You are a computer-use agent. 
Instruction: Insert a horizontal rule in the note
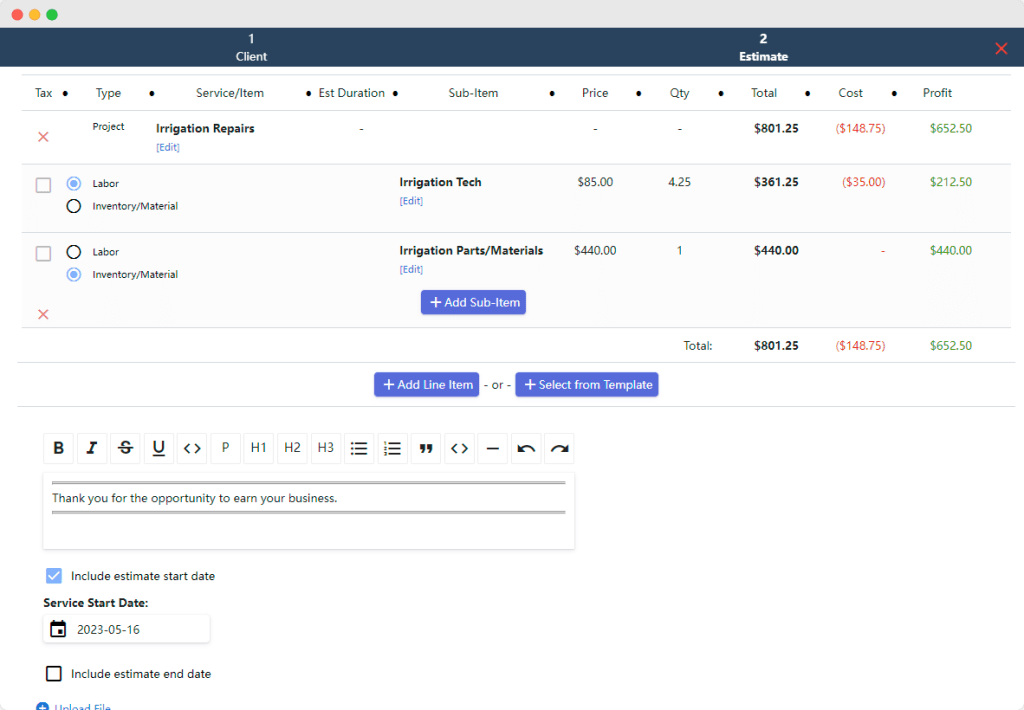coord(492,448)
